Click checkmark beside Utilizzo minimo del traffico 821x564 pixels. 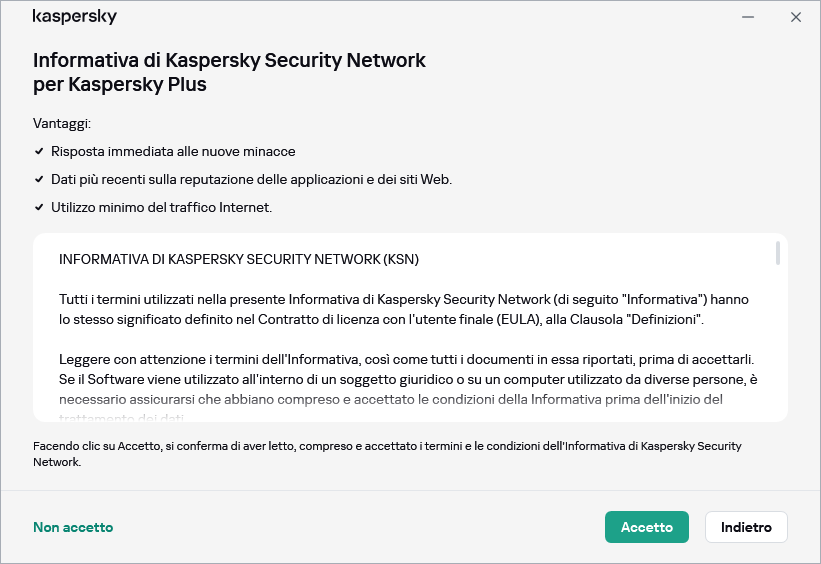point(39,207)
